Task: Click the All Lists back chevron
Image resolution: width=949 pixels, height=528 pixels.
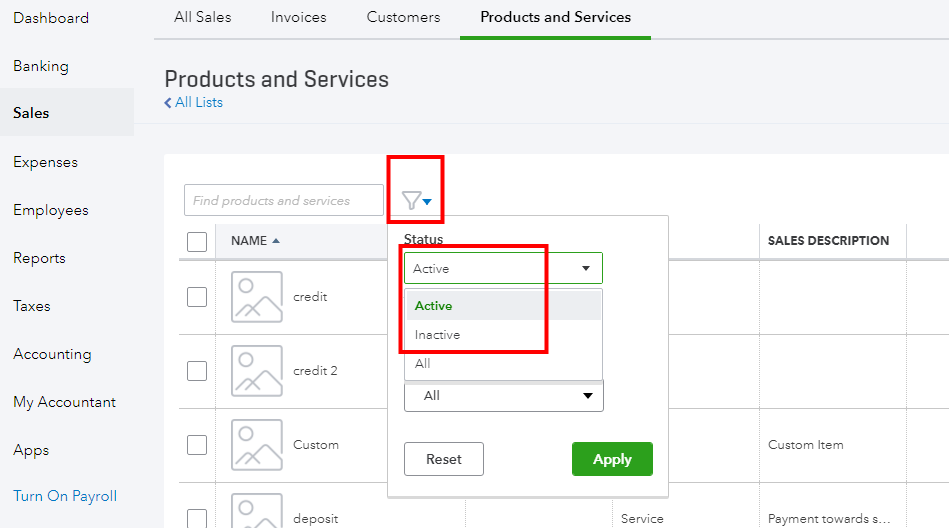Action: click(x=168, y=103)
